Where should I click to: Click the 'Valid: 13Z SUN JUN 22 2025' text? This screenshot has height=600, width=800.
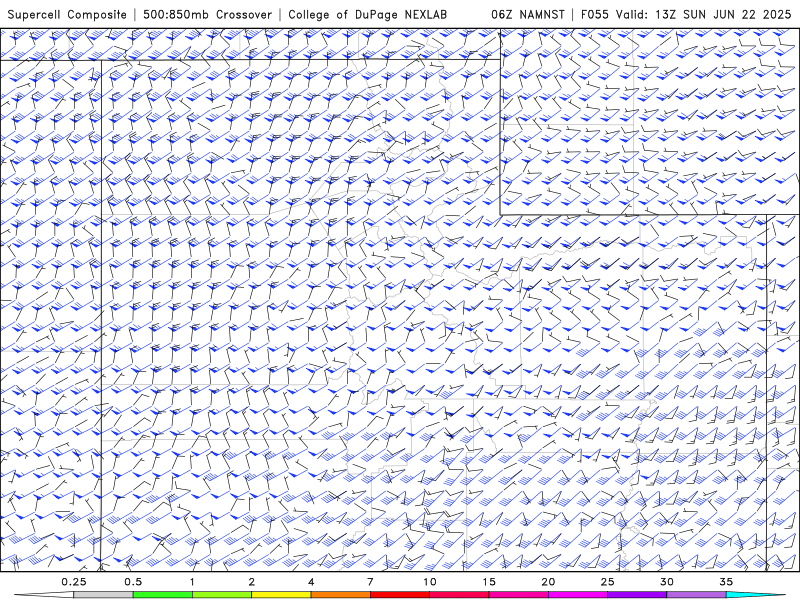click(704, 15)
